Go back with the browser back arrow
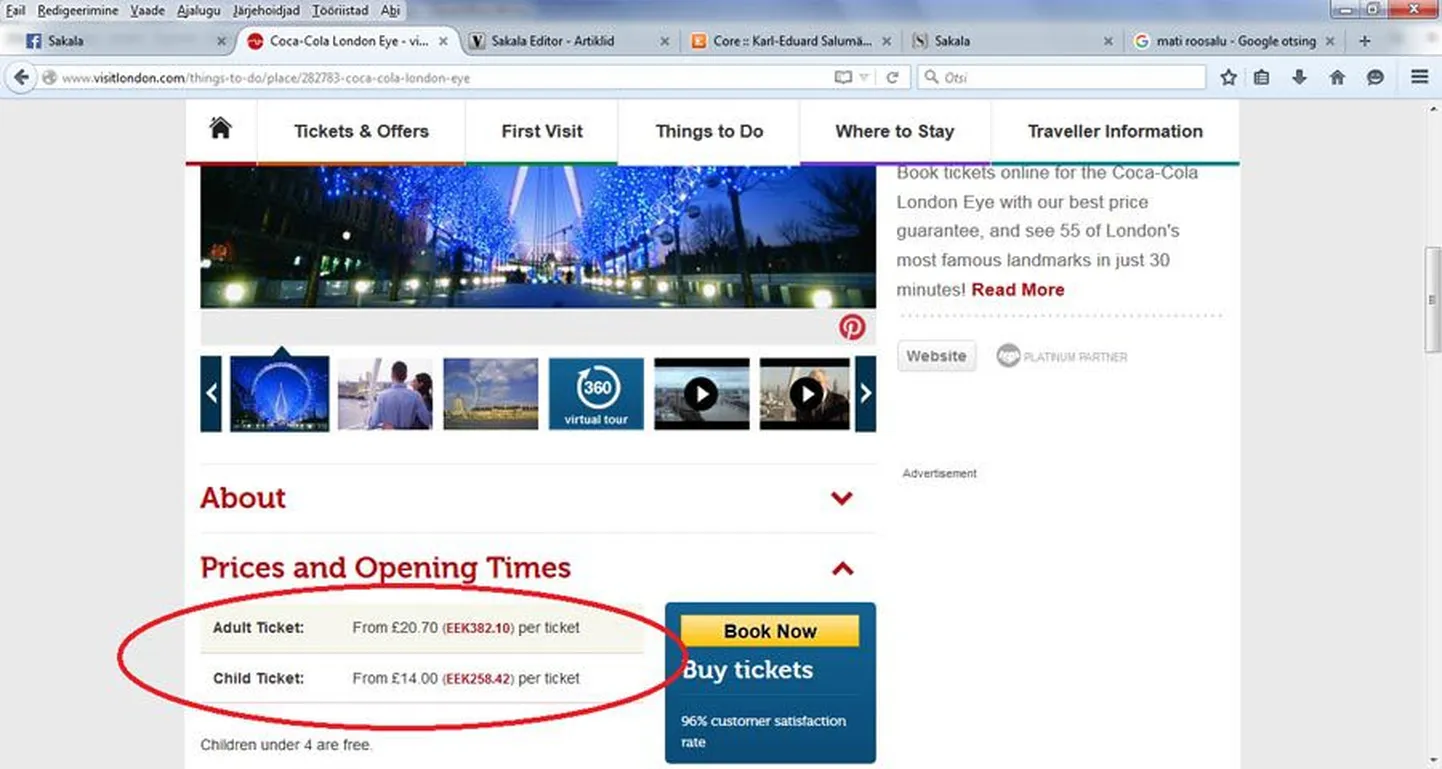Viewport: 1442px width, 769px height. [x=21, y=77]
